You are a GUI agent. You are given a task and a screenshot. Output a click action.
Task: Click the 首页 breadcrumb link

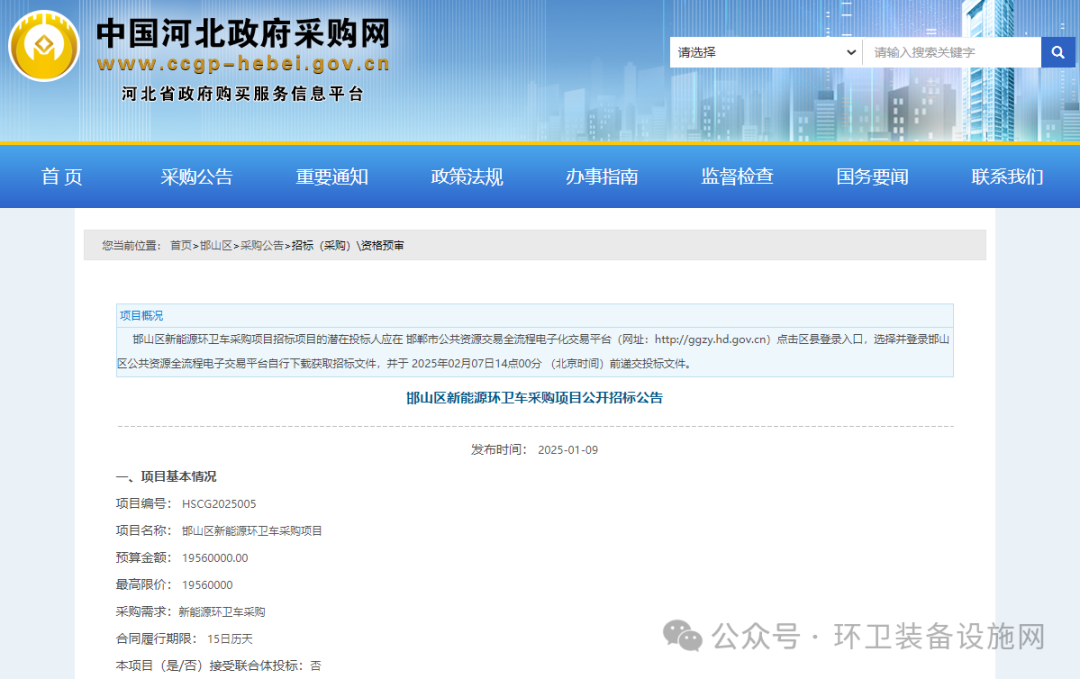181,245
